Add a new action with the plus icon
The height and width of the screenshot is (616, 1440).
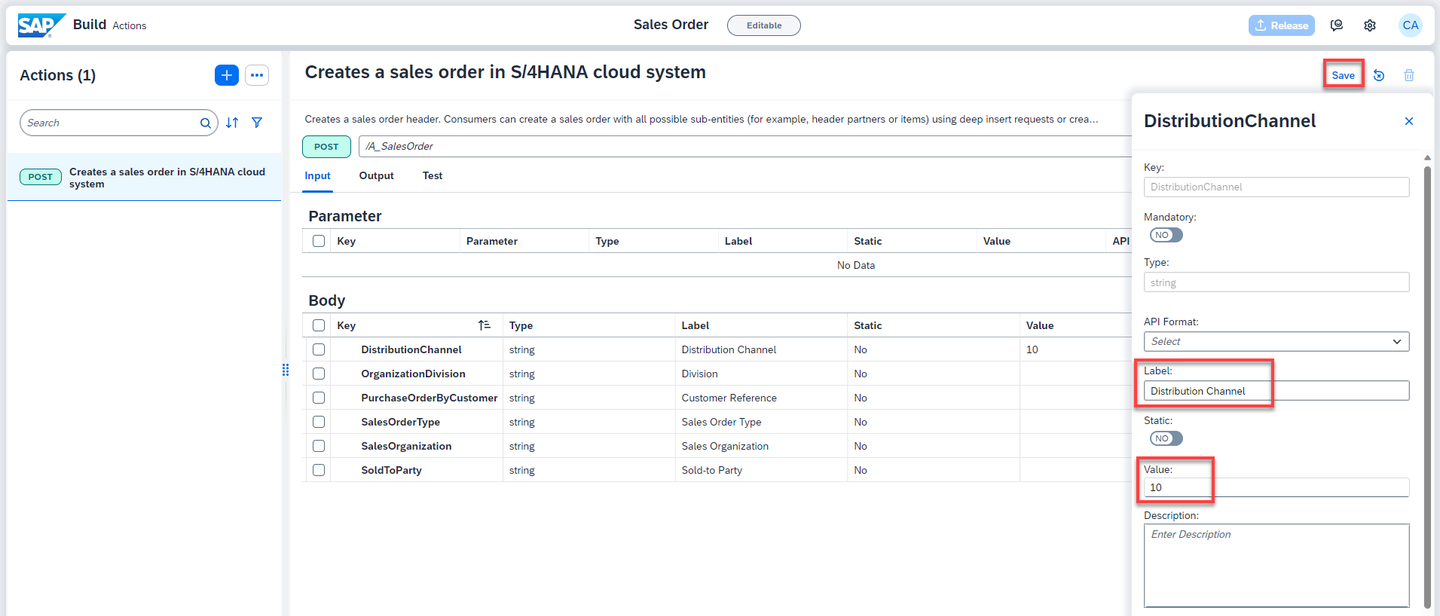tap(226, 75)
